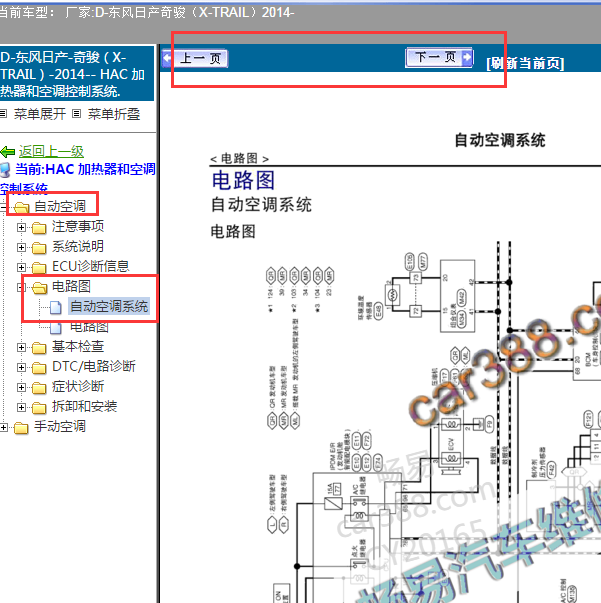Click the 拆卸和安装 folder icon
601x603 pixels.
coord(39,408)
